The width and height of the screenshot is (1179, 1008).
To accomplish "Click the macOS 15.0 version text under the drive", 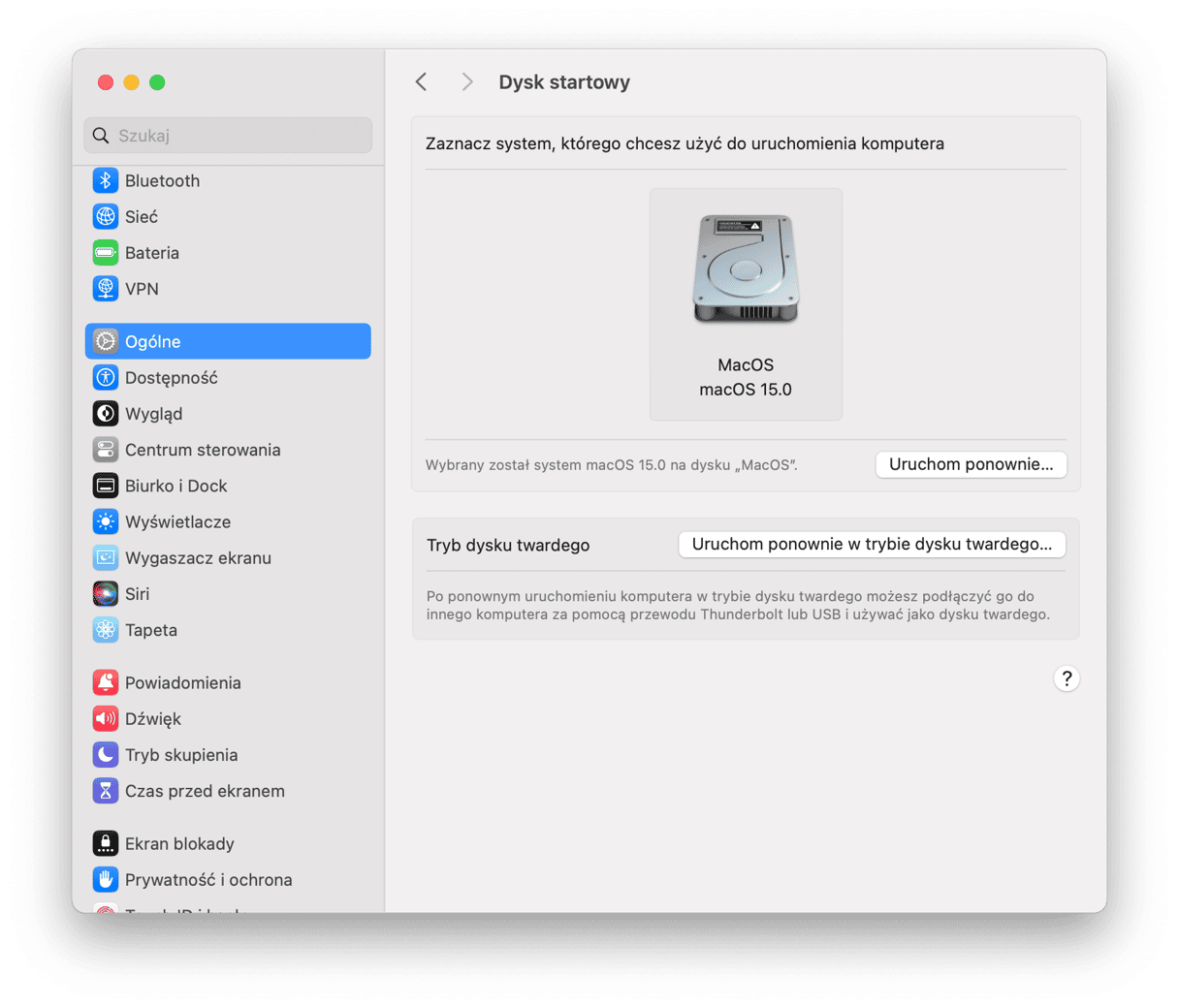I will click(746, 390).
